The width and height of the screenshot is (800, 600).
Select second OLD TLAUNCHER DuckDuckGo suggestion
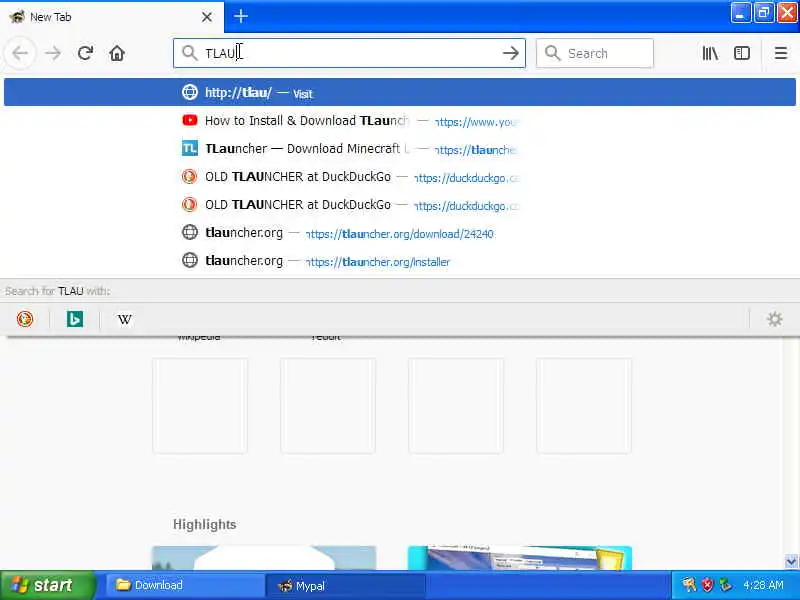pyautogui.click(x=399, y=205)
